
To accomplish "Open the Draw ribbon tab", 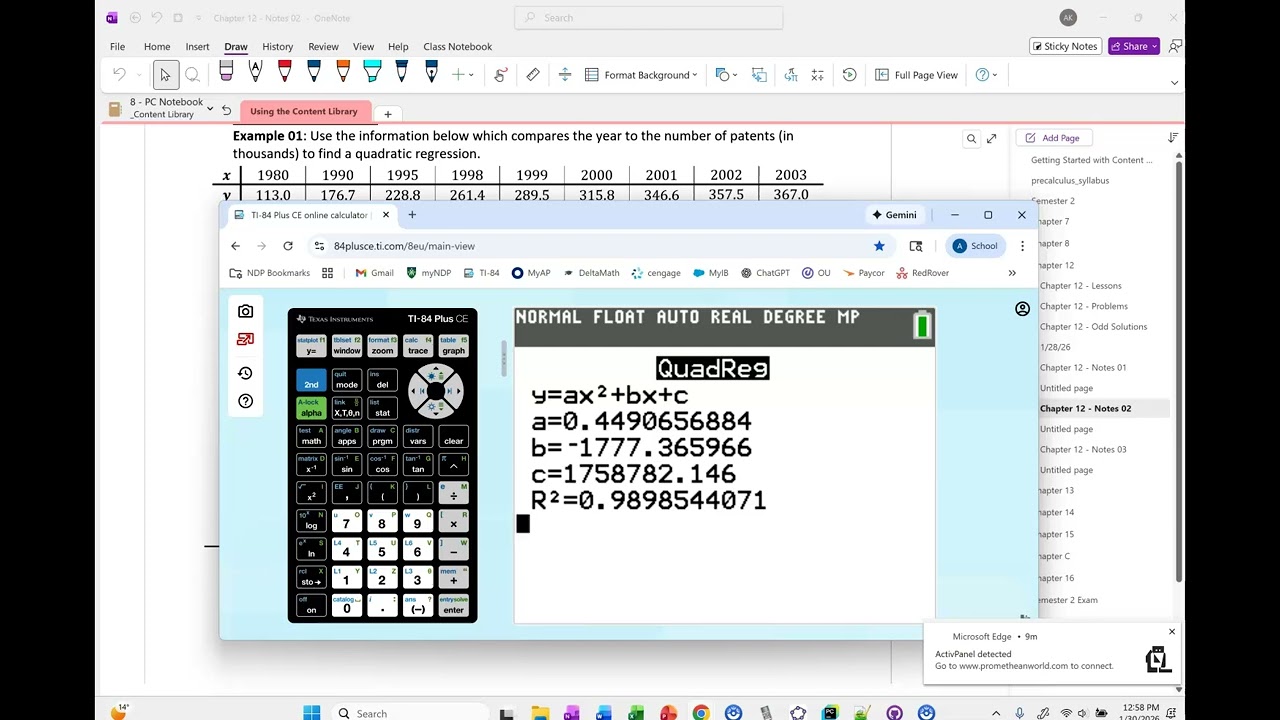I will coord(236,47).
